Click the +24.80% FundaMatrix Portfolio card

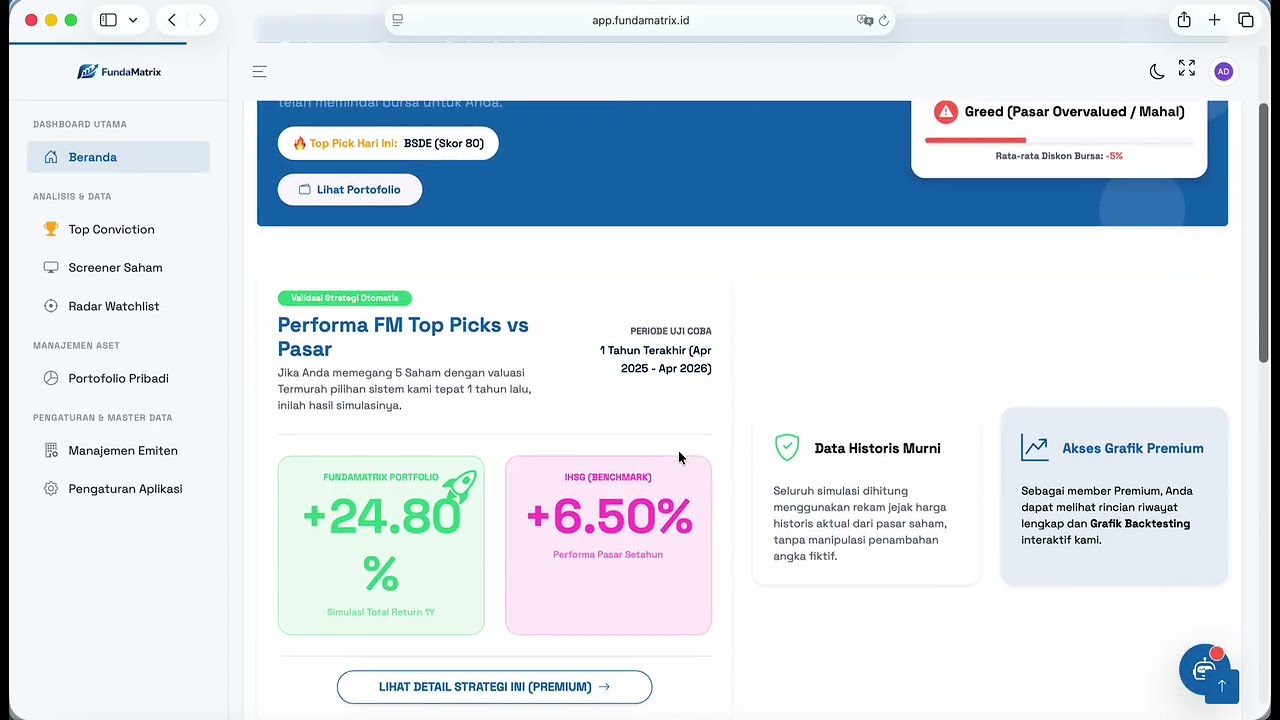381,545
